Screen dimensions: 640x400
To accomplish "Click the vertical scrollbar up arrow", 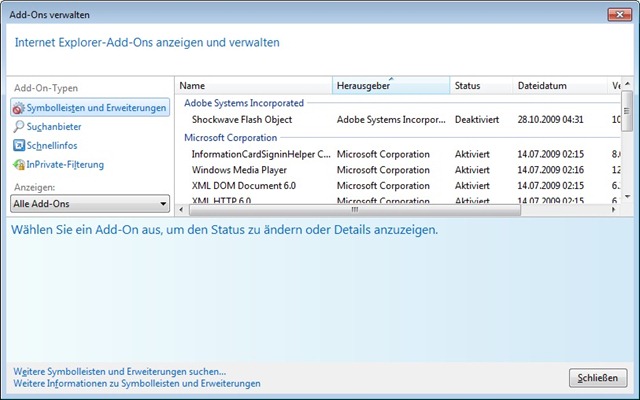I will [627, 84].
